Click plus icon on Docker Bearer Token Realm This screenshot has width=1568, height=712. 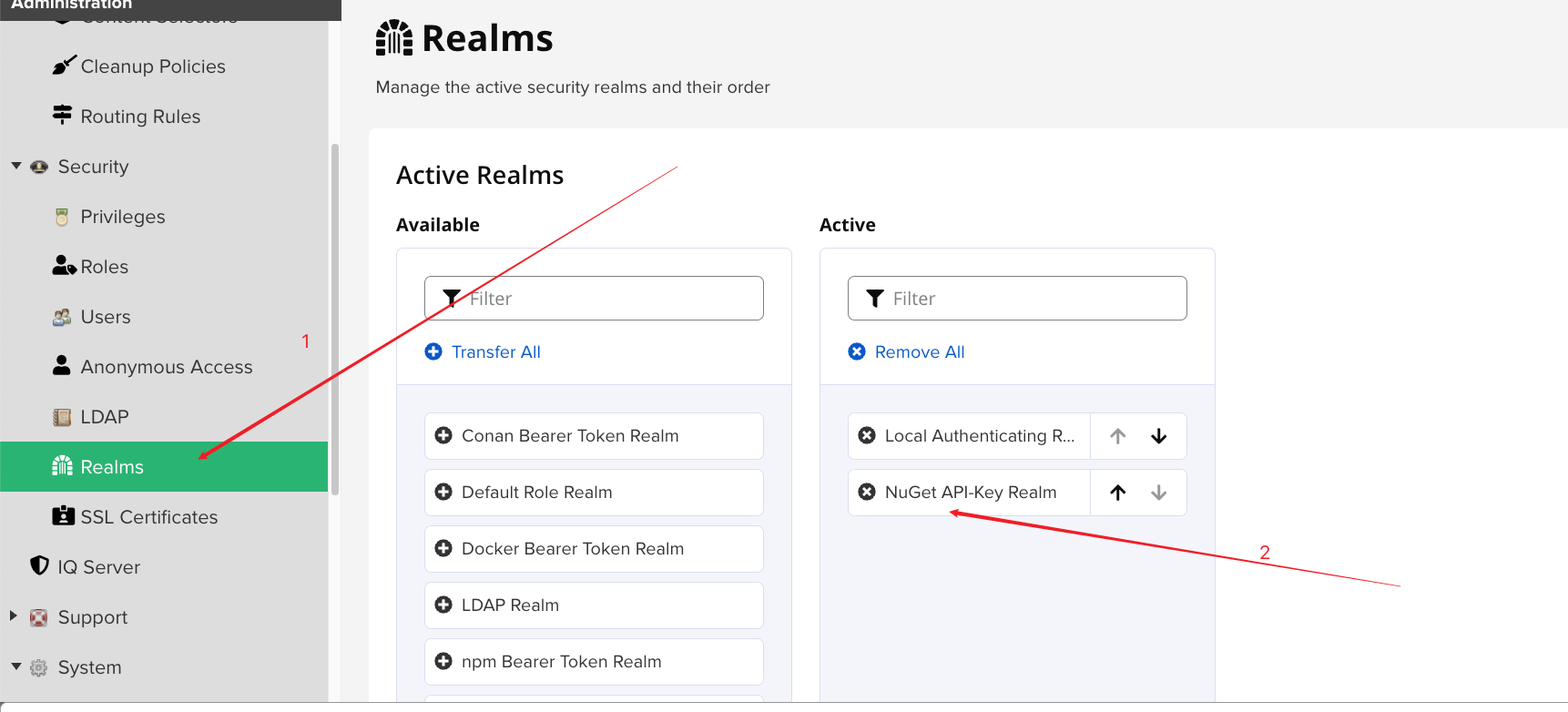(x=443, y=548)
